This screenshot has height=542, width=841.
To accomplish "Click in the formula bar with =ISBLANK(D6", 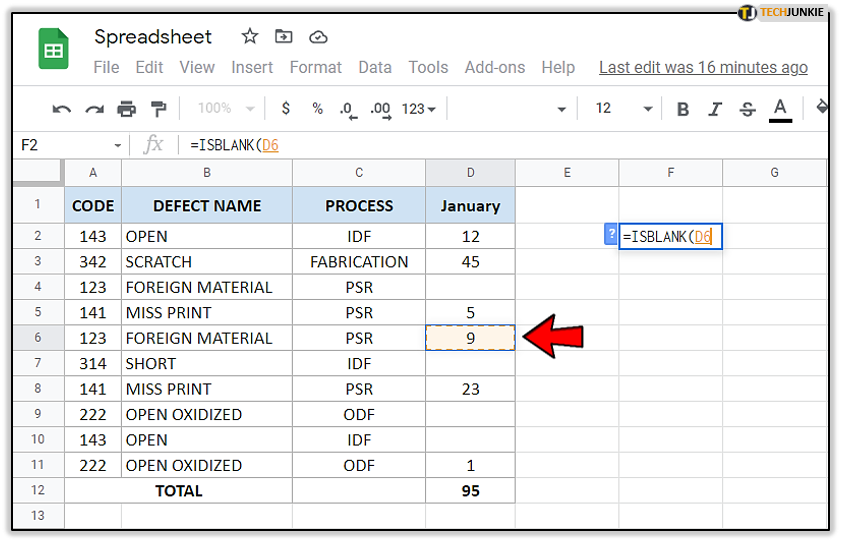I will point(504,145).
